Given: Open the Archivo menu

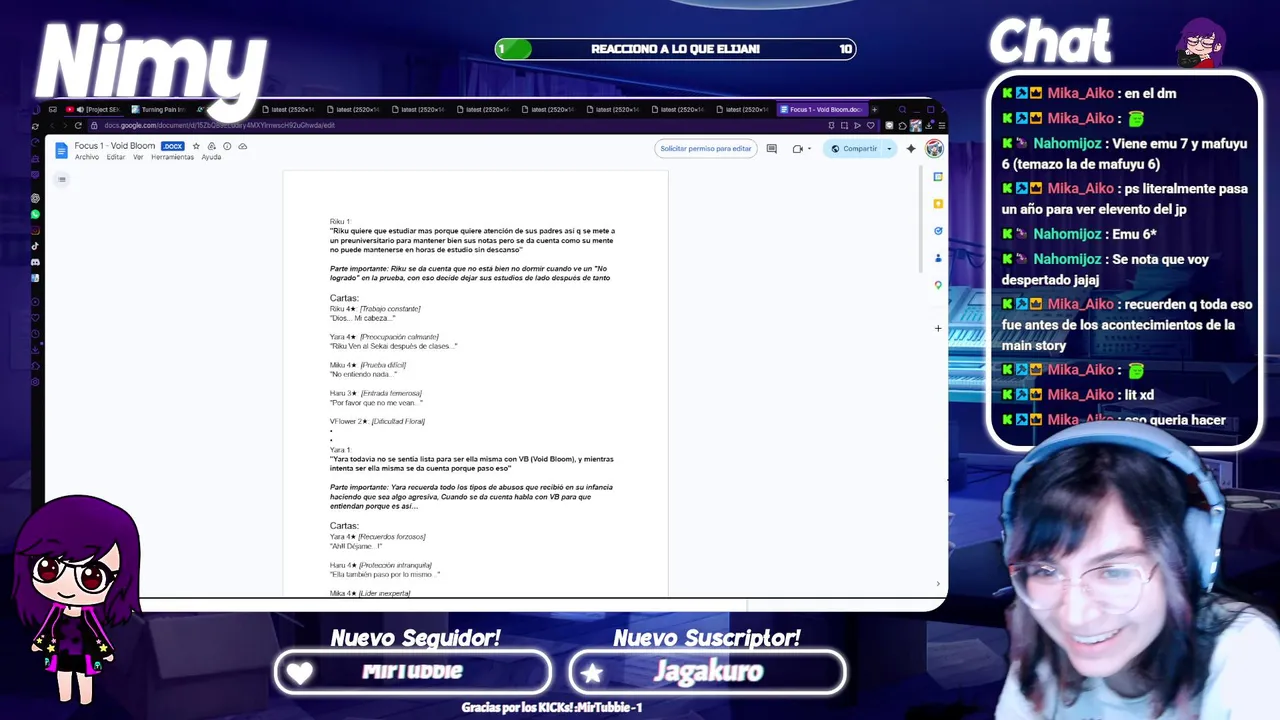Looking at the screenshot, I should pyautogui.click(x=87, y=157).
